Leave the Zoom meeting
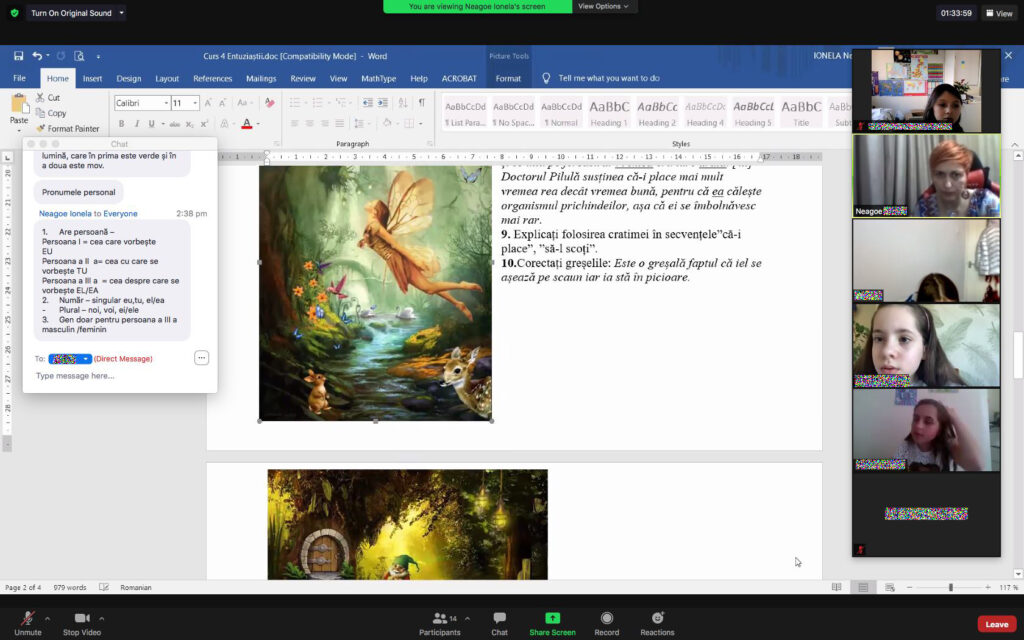Viewport: 1024px width, 640px height. pyautogui.click(x=997, y=624)
